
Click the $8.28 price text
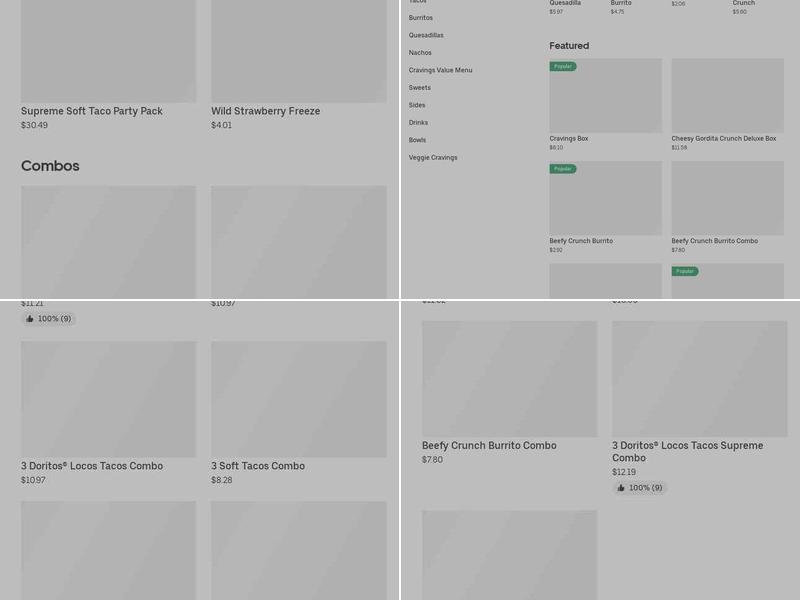(222, 480)
